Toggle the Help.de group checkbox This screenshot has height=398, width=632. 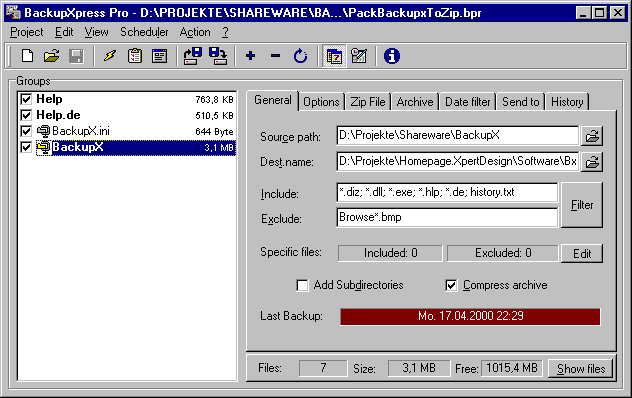26,115
